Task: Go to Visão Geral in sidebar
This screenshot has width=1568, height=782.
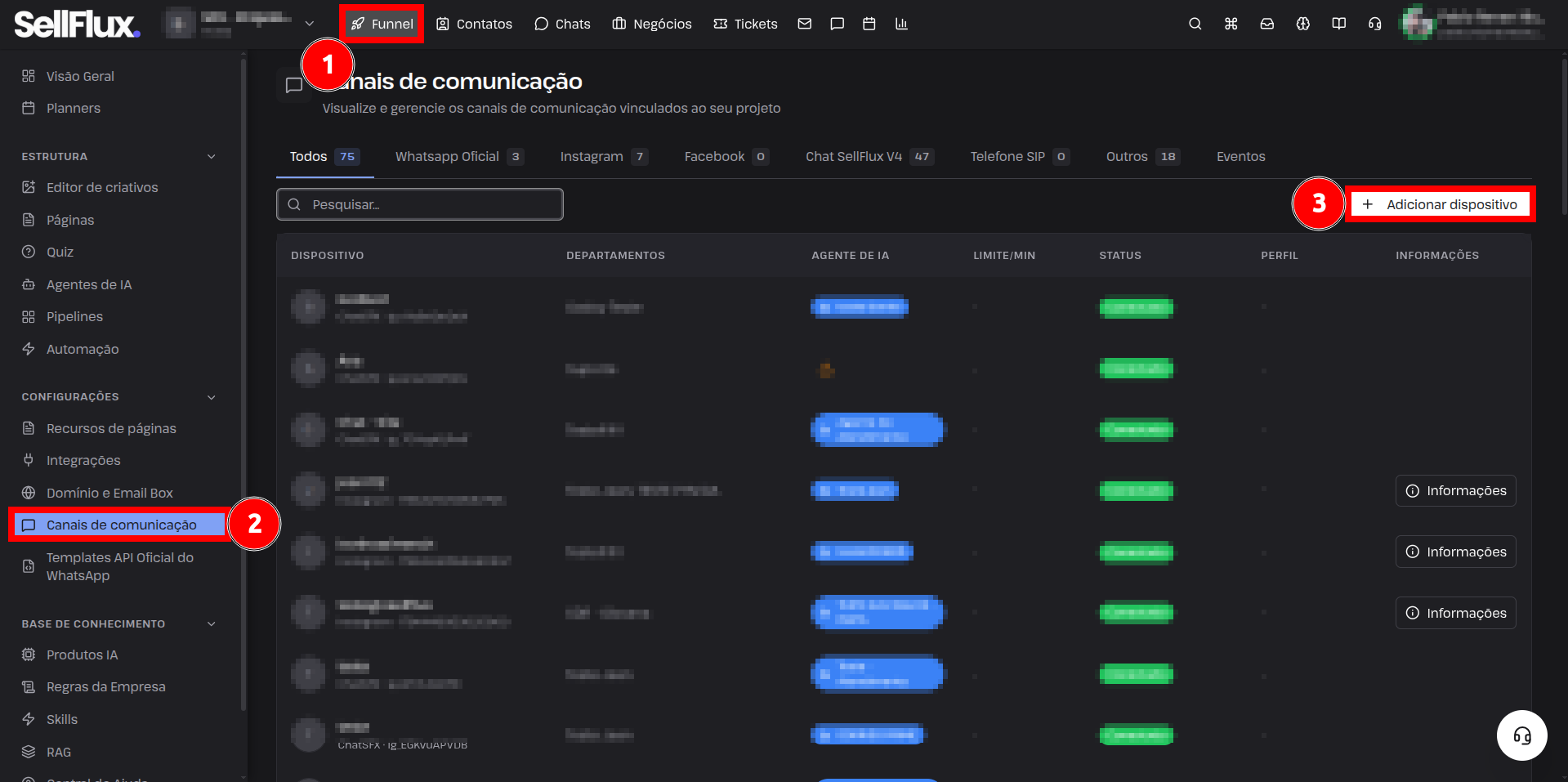Action: tap(80, 76)
